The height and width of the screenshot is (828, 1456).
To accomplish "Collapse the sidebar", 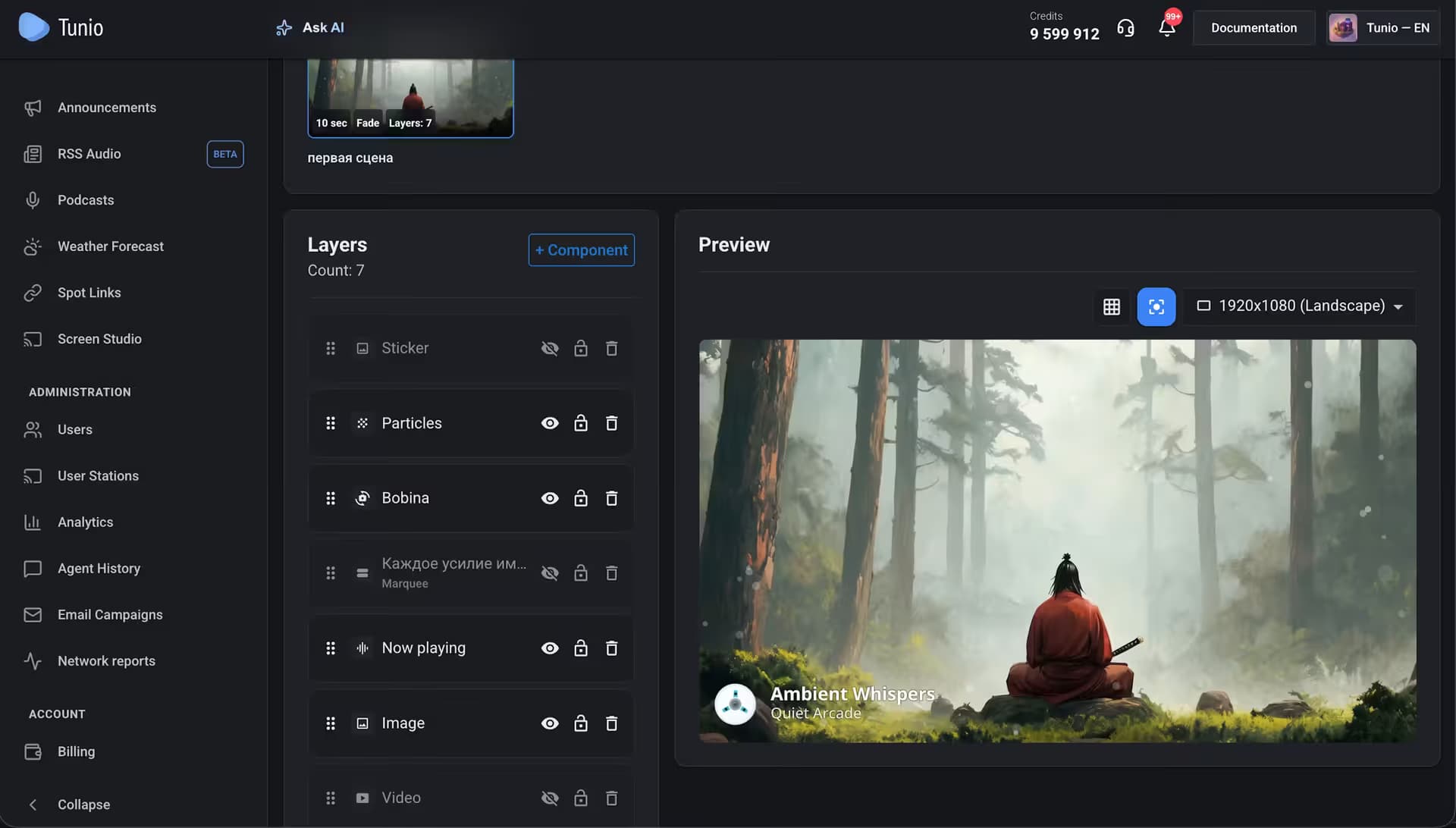I will pyautogui.click(x=83, y=804).
